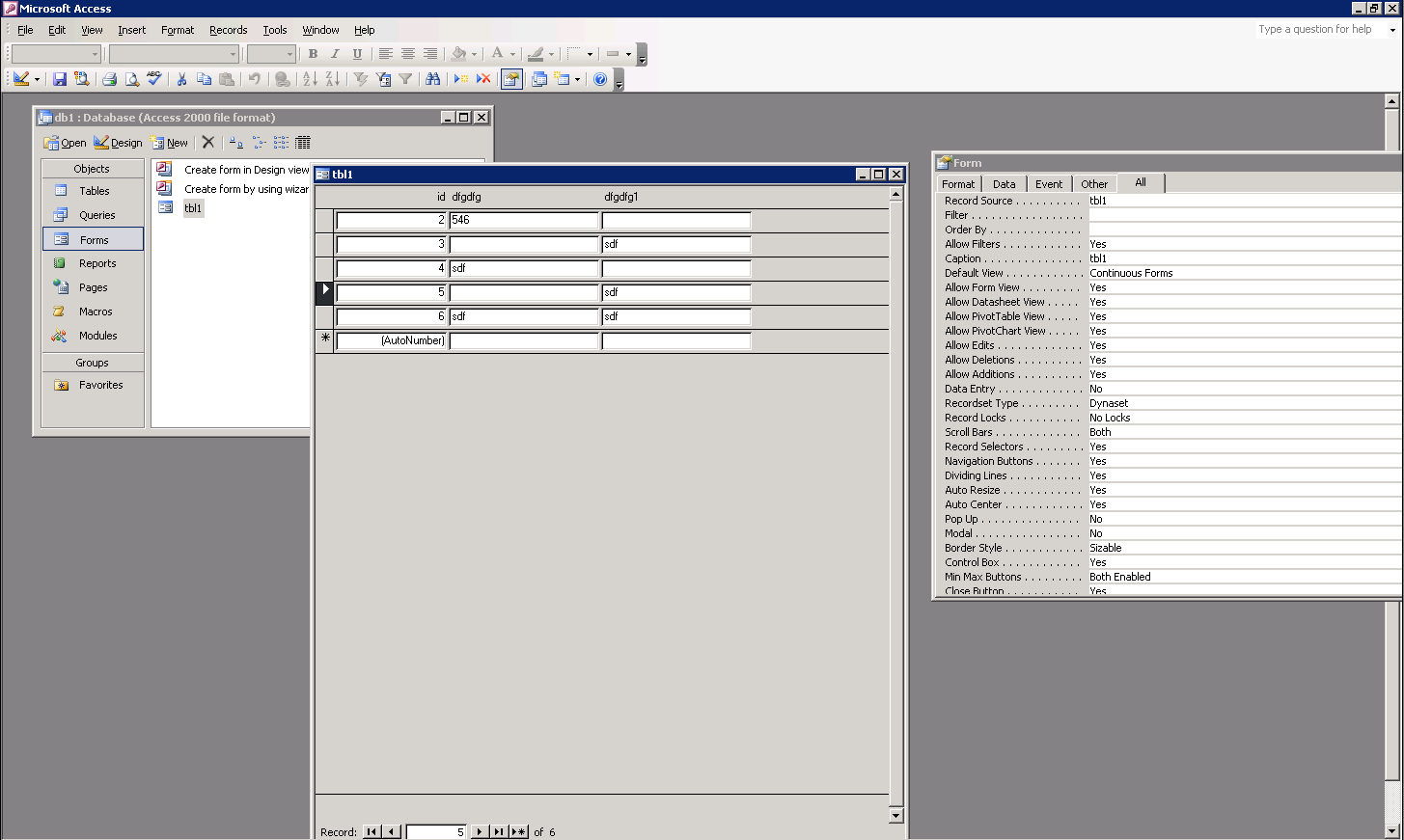Click the Cut scissors icon

(181, 79)
